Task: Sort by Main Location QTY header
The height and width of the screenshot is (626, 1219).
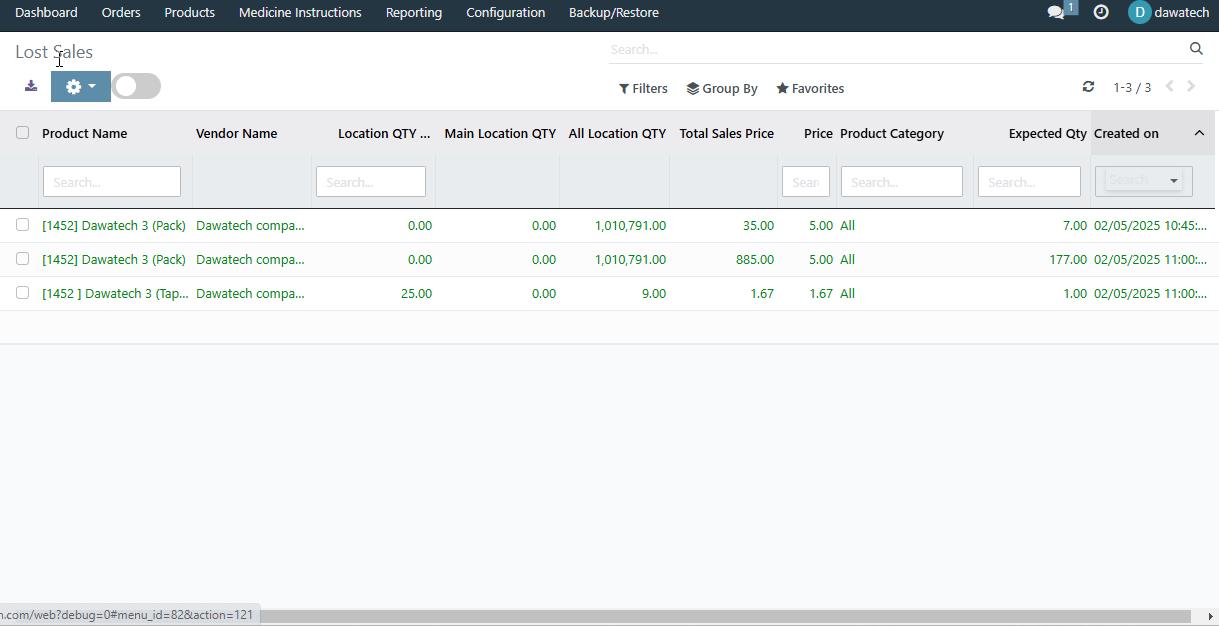Action: [x=500, y=133]
